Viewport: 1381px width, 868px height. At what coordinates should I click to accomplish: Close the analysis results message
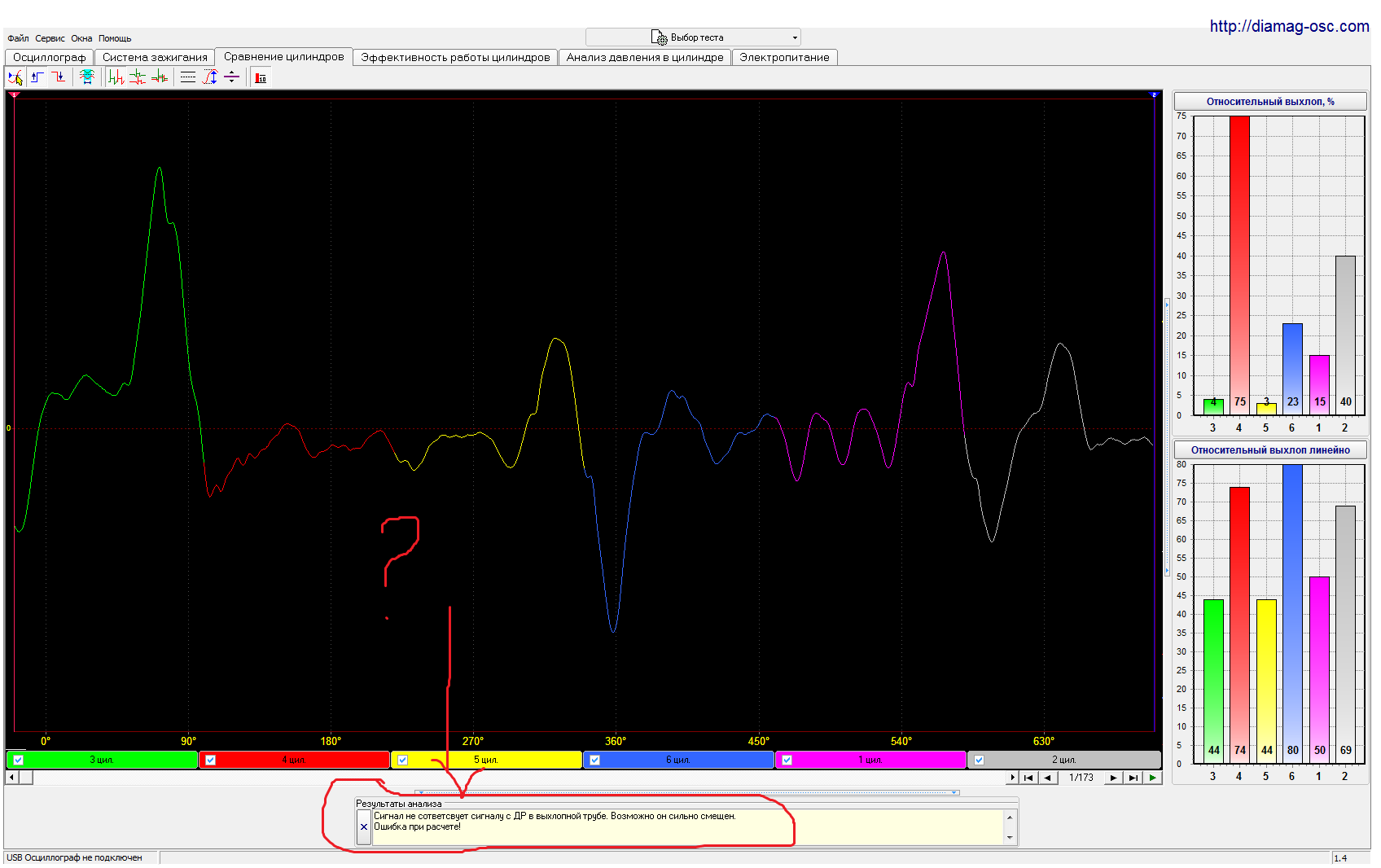364,827
